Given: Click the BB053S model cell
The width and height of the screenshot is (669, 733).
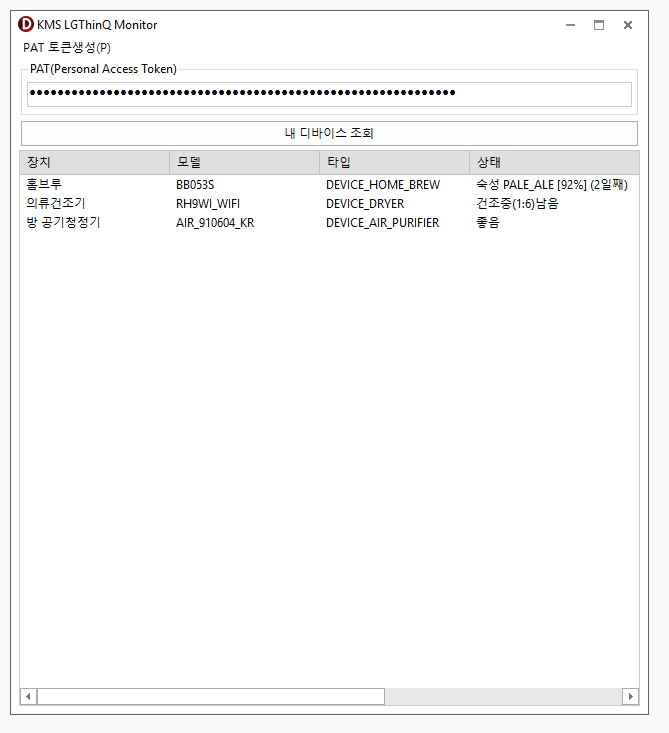Looking at the screenshot, I should click(195, 185).
